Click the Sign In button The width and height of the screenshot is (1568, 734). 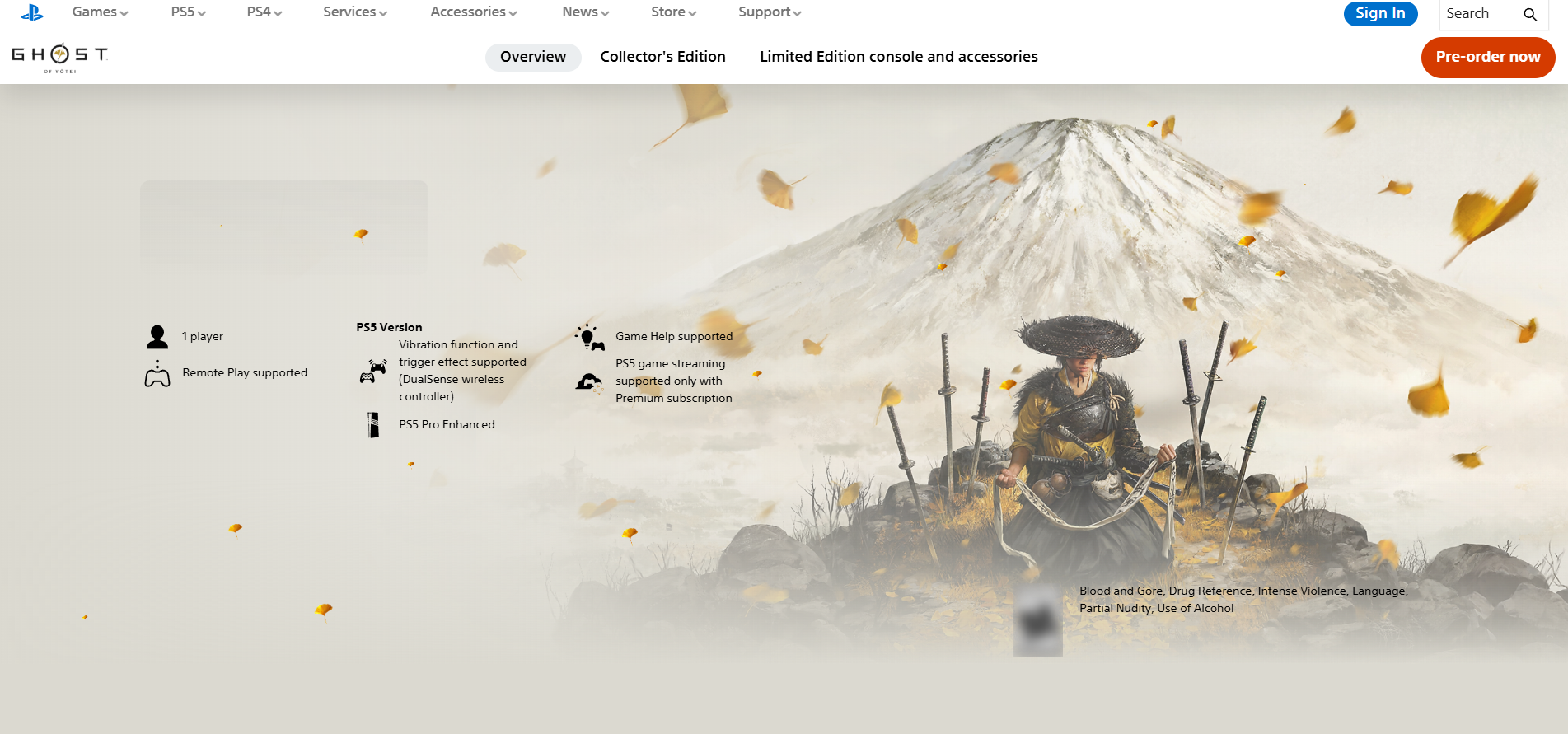pyautogui.click(x=1380, y=13)
